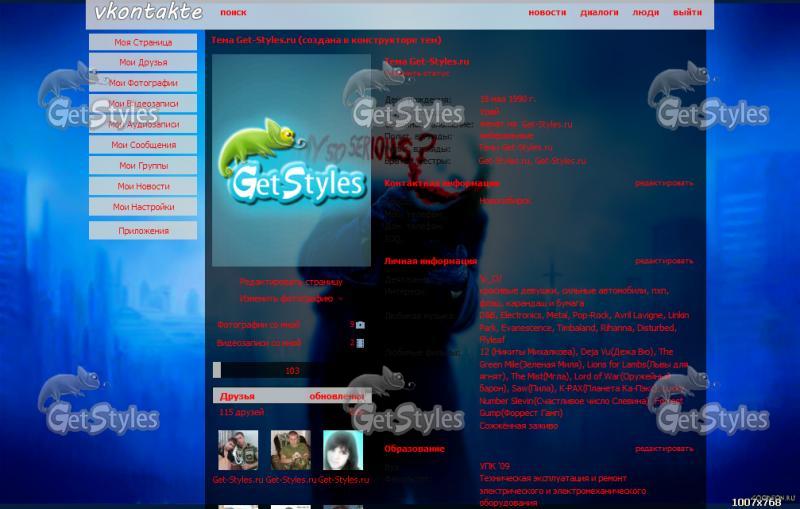This screenshot has width=800, height=509.
Task: Click the page title Тема Get-Styles.ru (создана в конструкторе тем)
Action: (x=326, y=40)
